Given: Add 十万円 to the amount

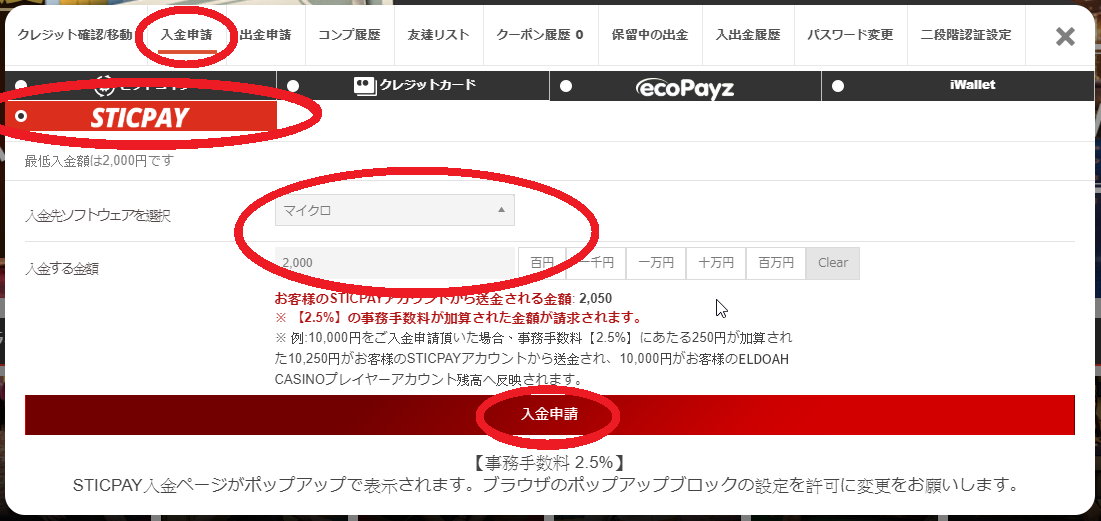Looking at the screenshot, I should [x=716, y=263].
